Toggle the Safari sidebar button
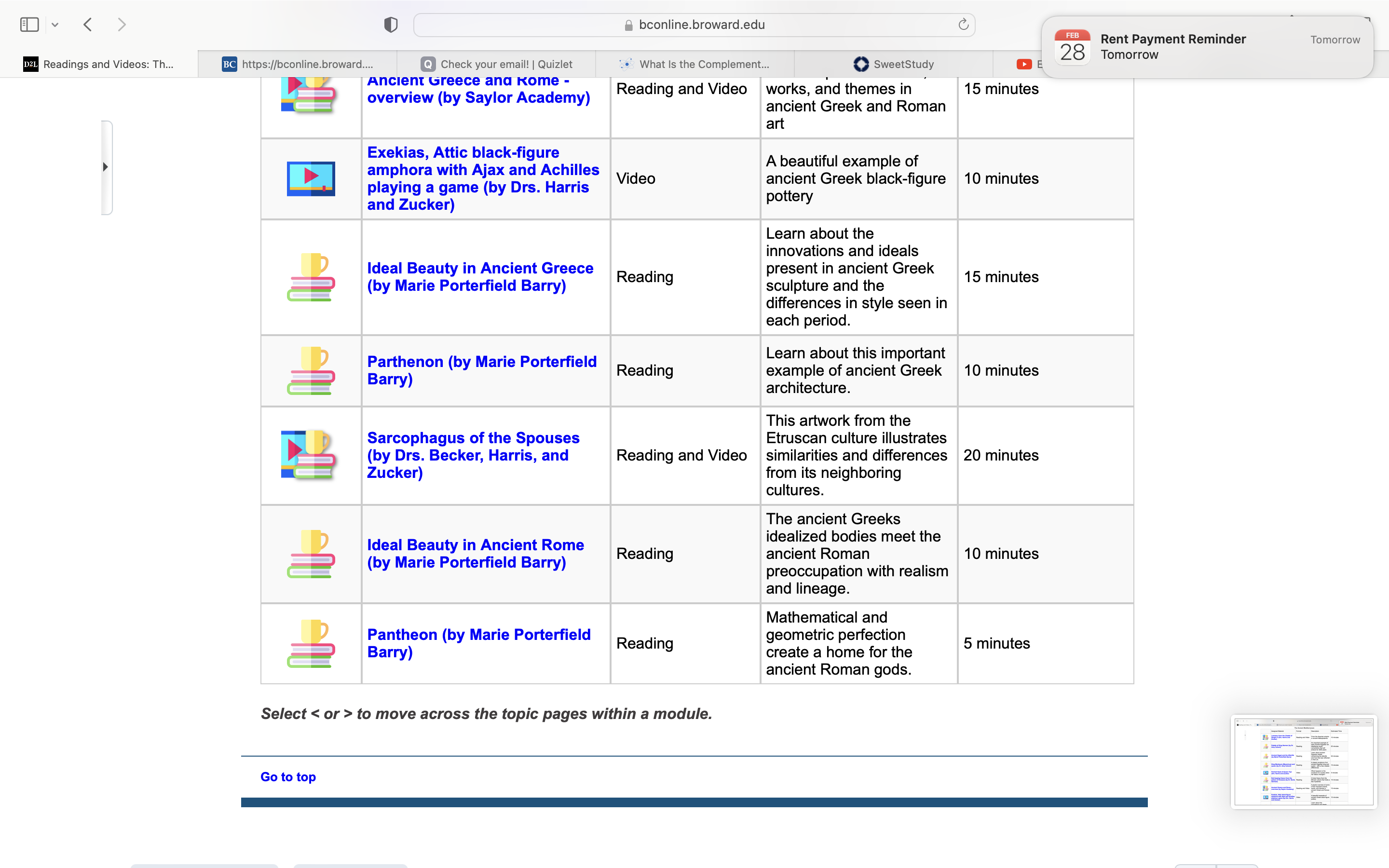Screen dimensions: 1389x868 pyautogui.click(x=29, y=25)
